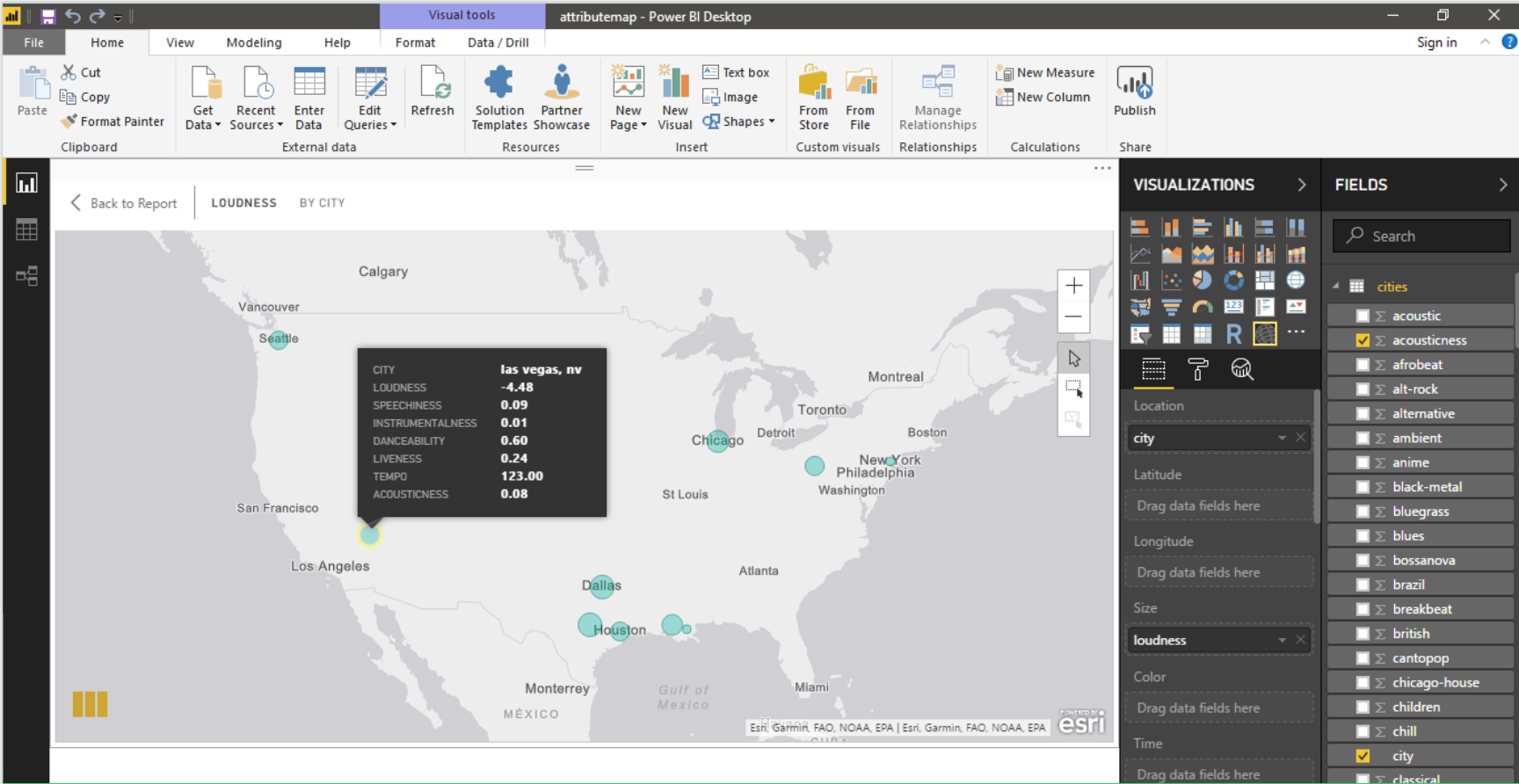This screenshot has height=784, width=1519.
Task: Select the map pointer tool
Action: tap(1073, 358)
